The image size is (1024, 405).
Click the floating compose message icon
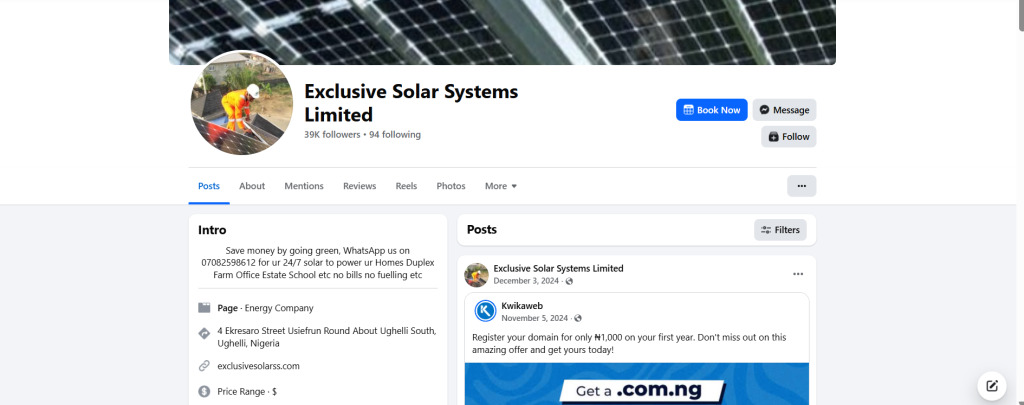click(x=991, y=385)
